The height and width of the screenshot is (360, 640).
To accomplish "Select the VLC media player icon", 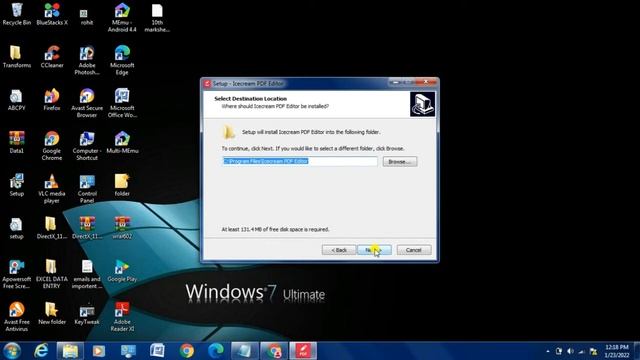I will (52, 189).
